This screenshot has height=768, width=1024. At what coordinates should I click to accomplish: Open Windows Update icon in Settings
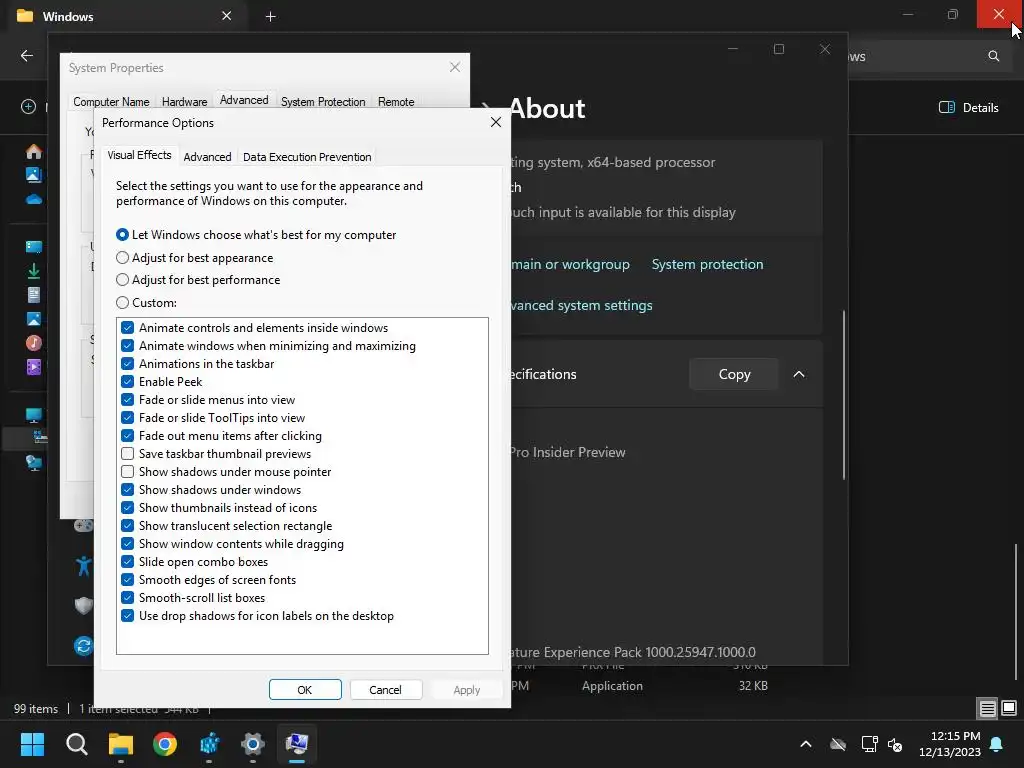click(84, 646)
